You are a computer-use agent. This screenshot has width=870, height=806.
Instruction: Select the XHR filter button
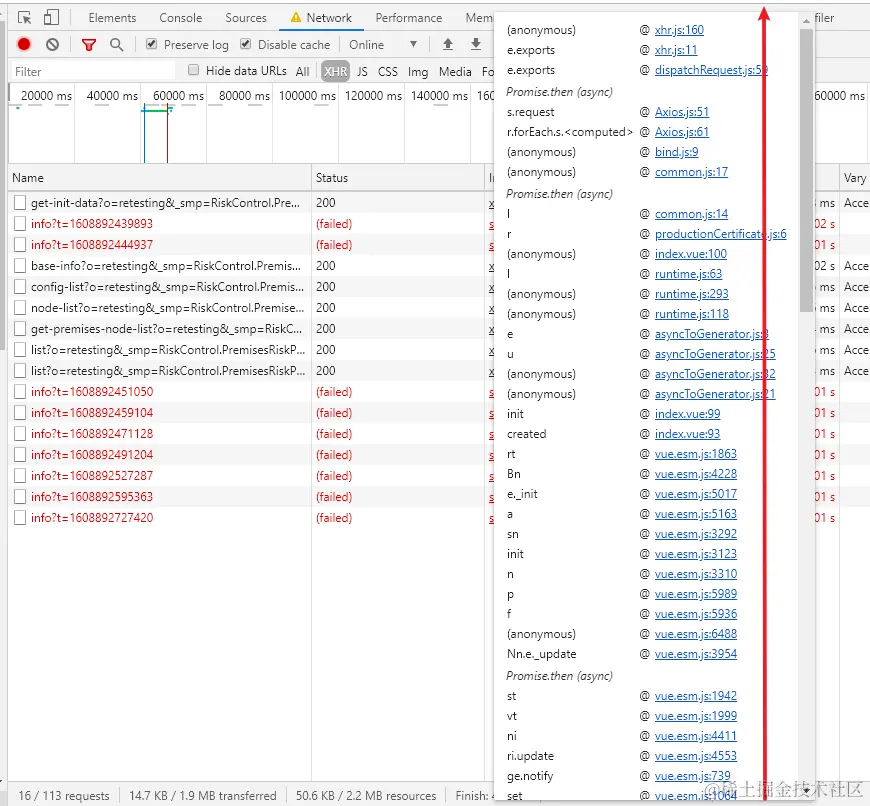click(336, 72)
